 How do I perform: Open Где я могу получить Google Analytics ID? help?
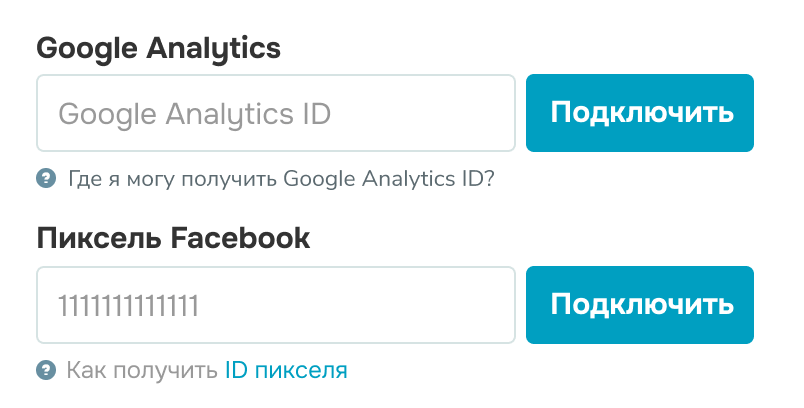click(281, 179)
